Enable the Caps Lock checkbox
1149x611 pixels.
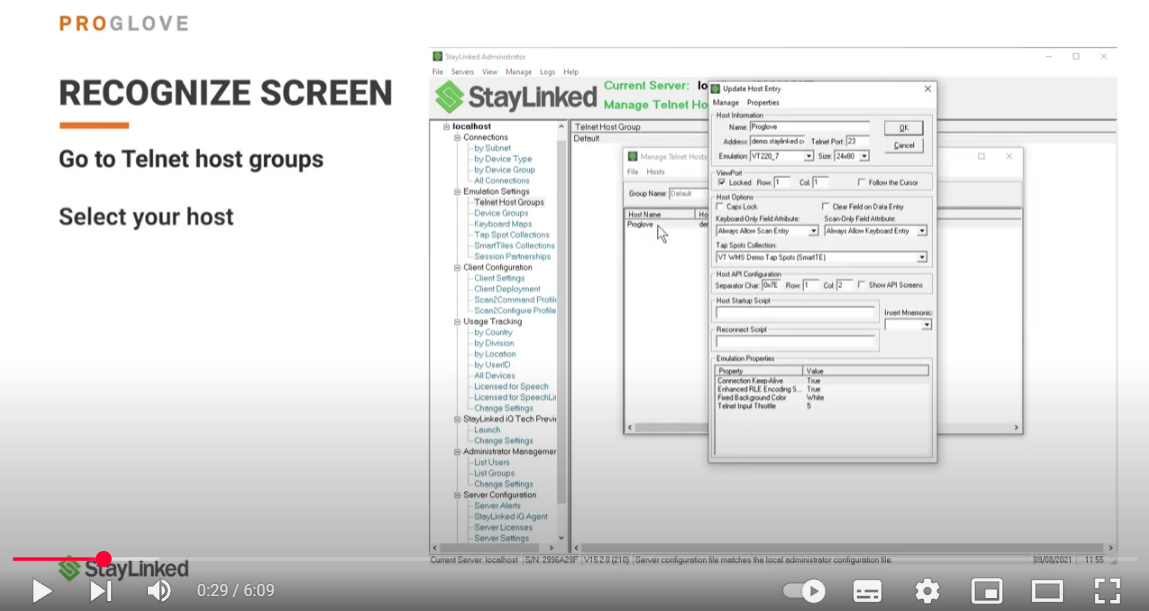tap(722, 207)
